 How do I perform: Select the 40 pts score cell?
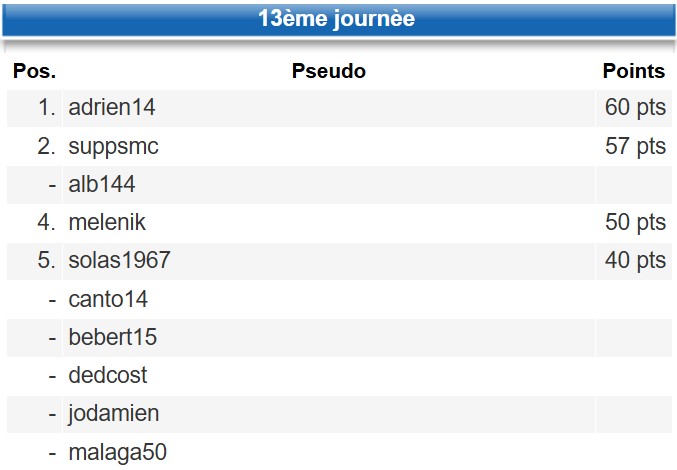635,261
